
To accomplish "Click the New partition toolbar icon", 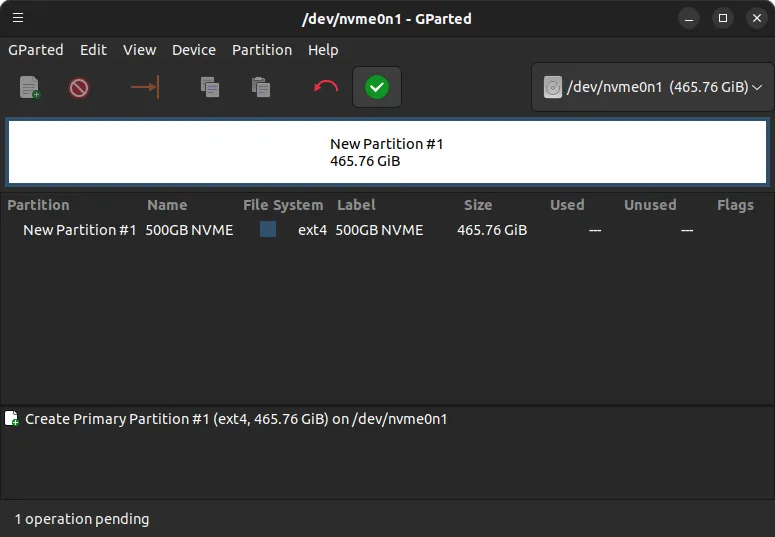I will coord(29,88).
